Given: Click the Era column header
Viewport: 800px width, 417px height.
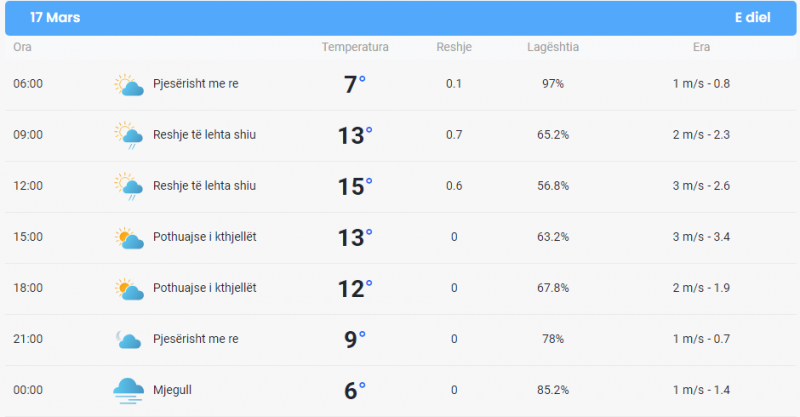Looking at the screenshot, I should click(701, 47).
